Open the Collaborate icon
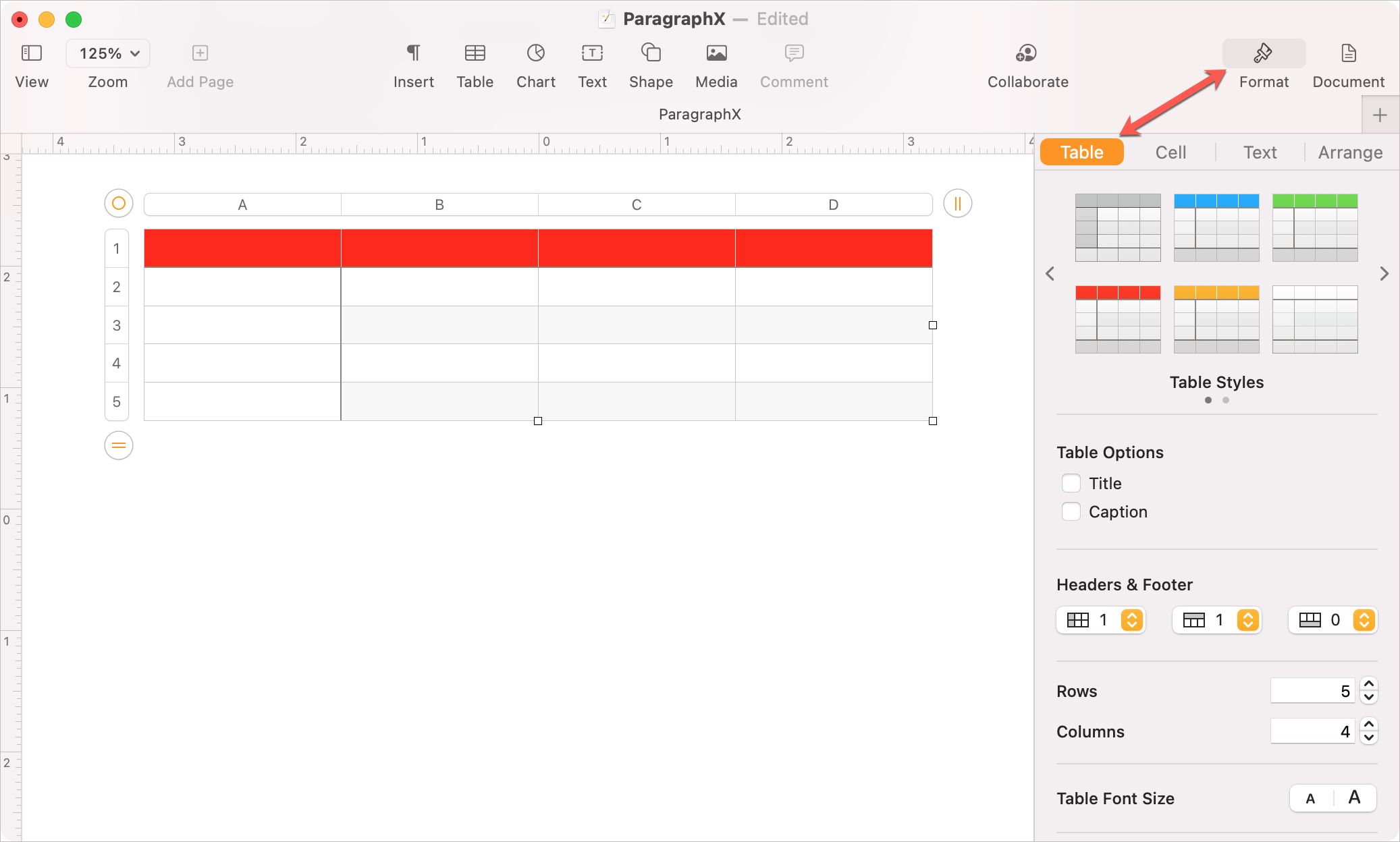Screen dimensions: 1400x842 (x=1027, y=53)
